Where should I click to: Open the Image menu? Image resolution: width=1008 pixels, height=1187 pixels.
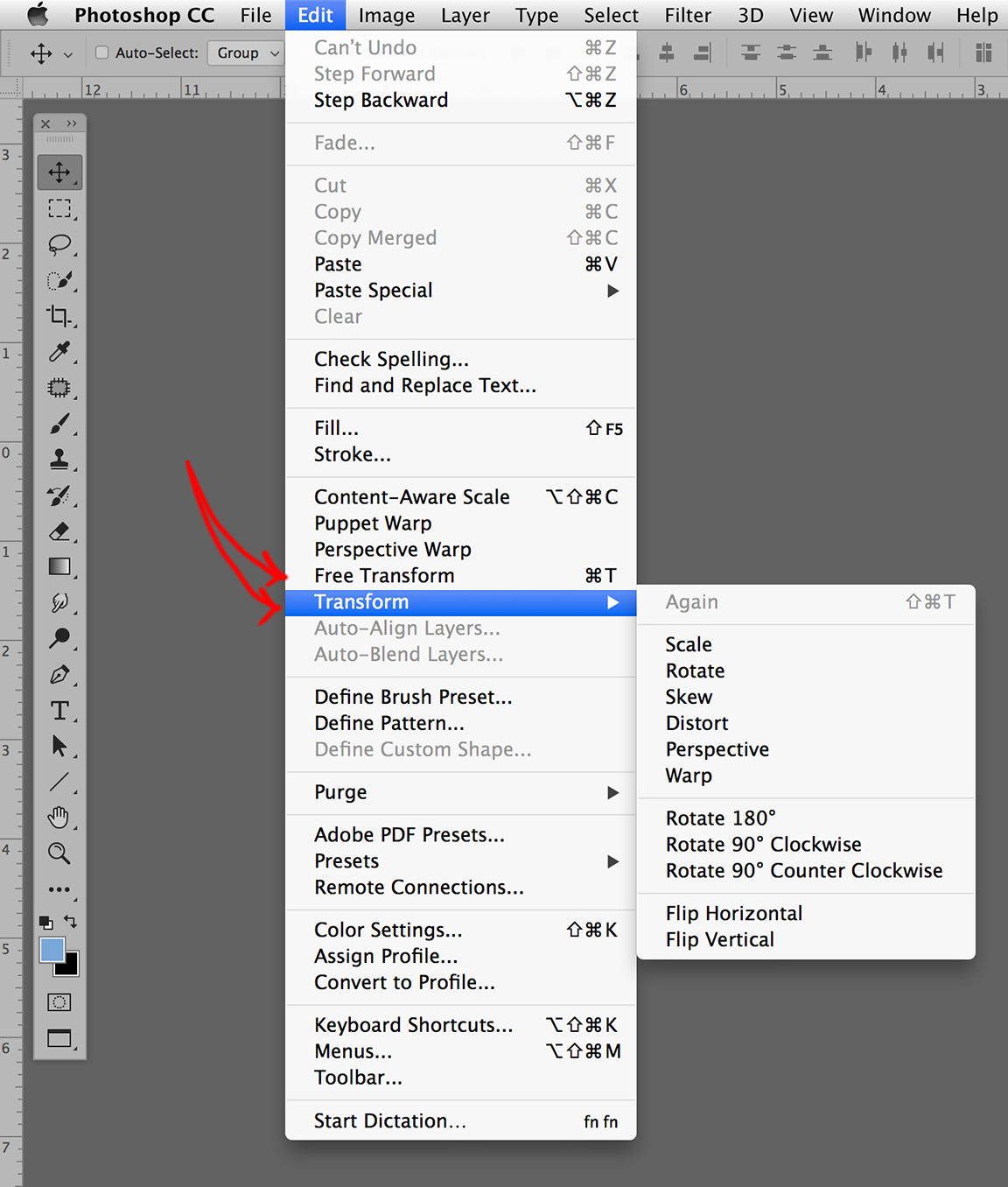pyautogui.click(x=386, y=15)
